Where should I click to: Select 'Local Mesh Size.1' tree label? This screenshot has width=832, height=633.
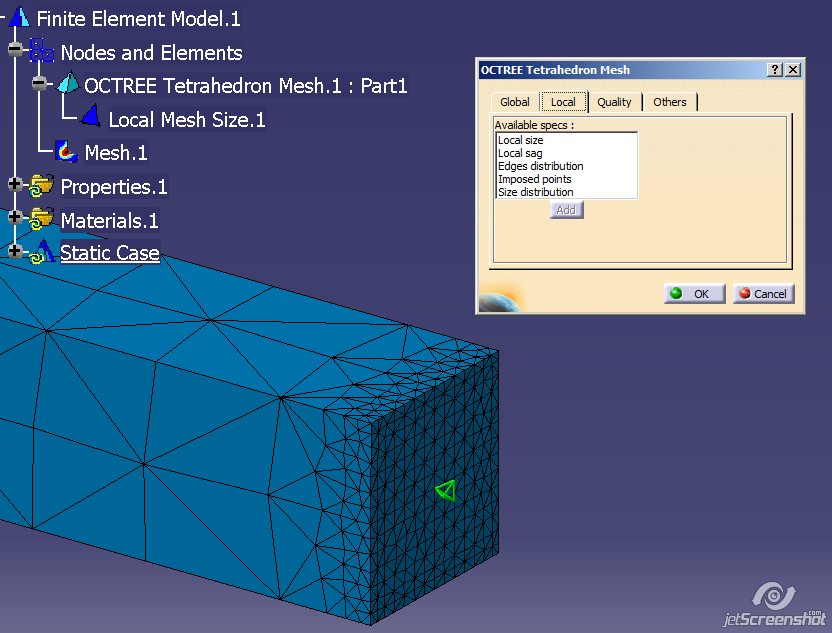[x=187, y=119]
